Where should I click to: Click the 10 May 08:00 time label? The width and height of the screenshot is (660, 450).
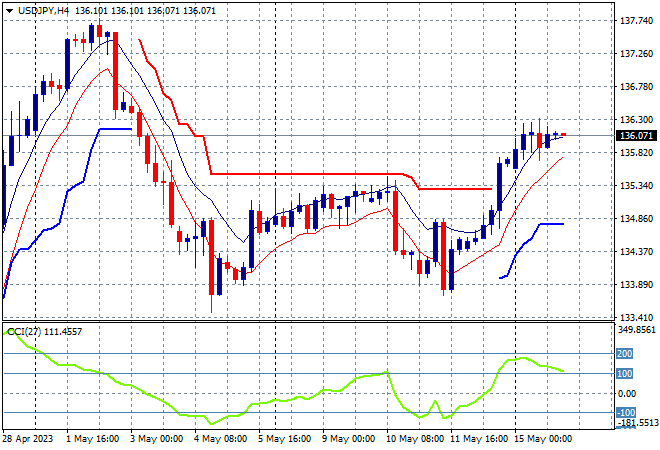click(414, 439)
